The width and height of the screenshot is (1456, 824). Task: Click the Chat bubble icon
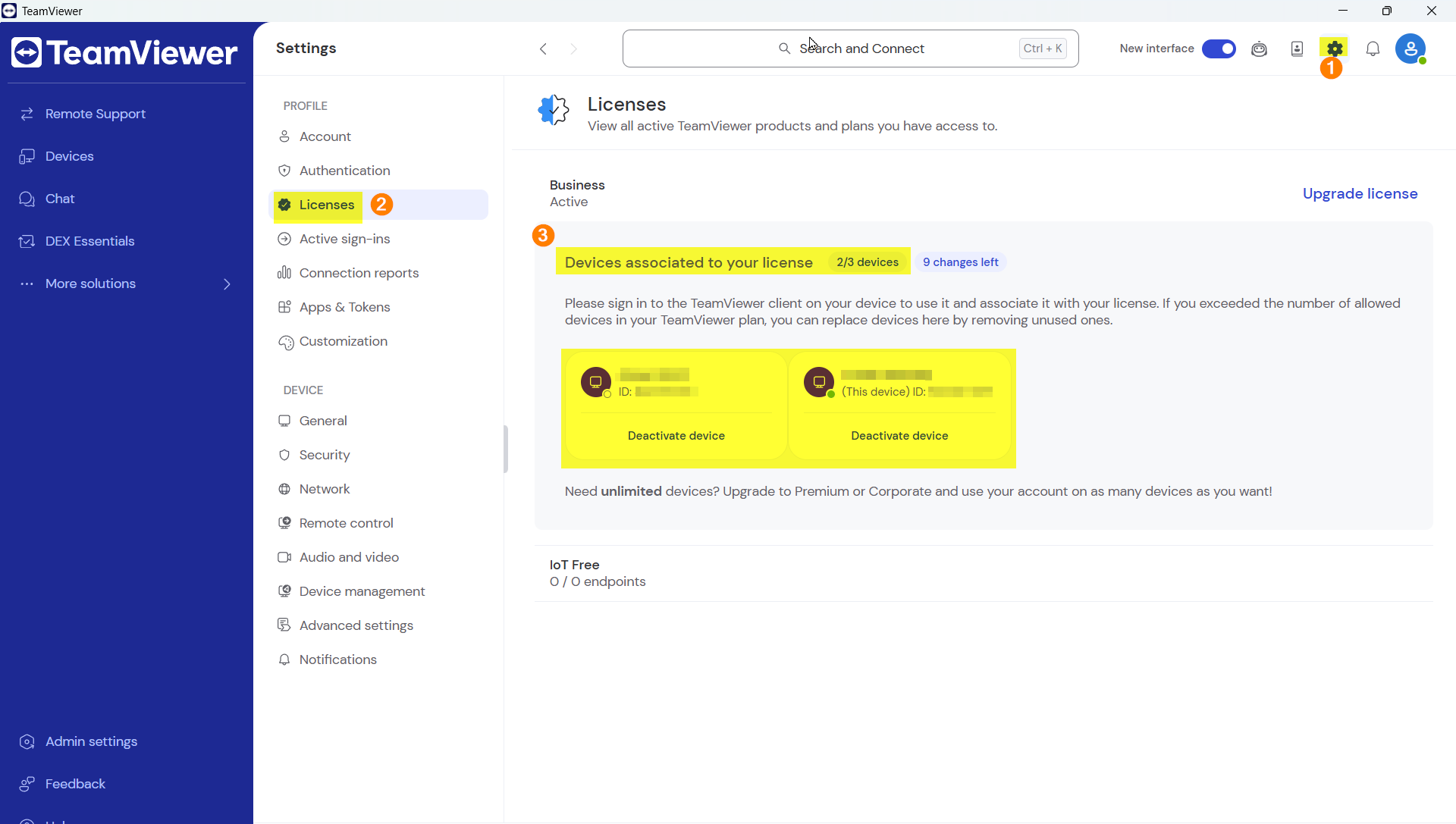coord(27,199)
